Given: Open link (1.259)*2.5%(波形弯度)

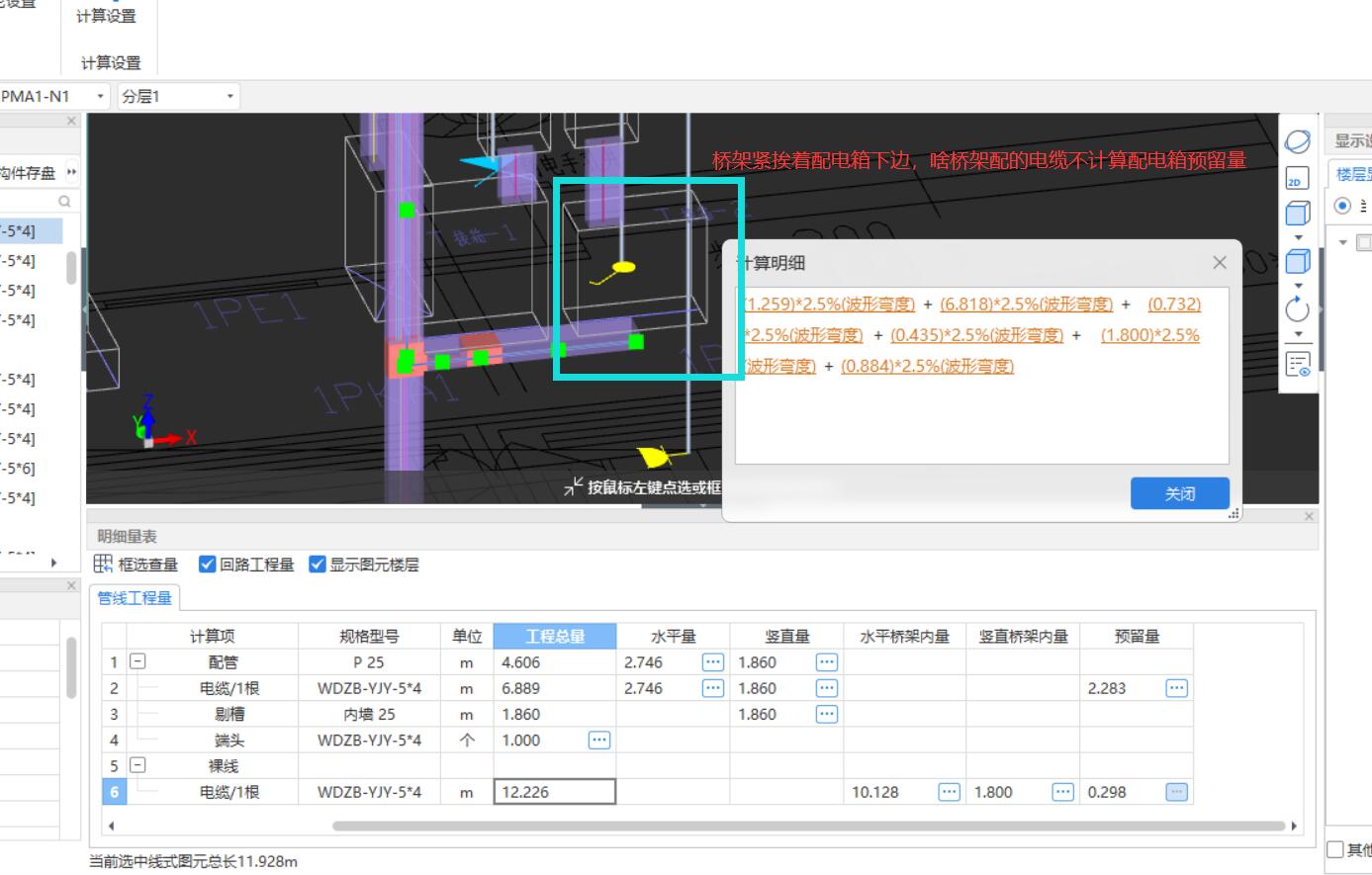Looking at the screenshot, I should [x=829, y=305].
